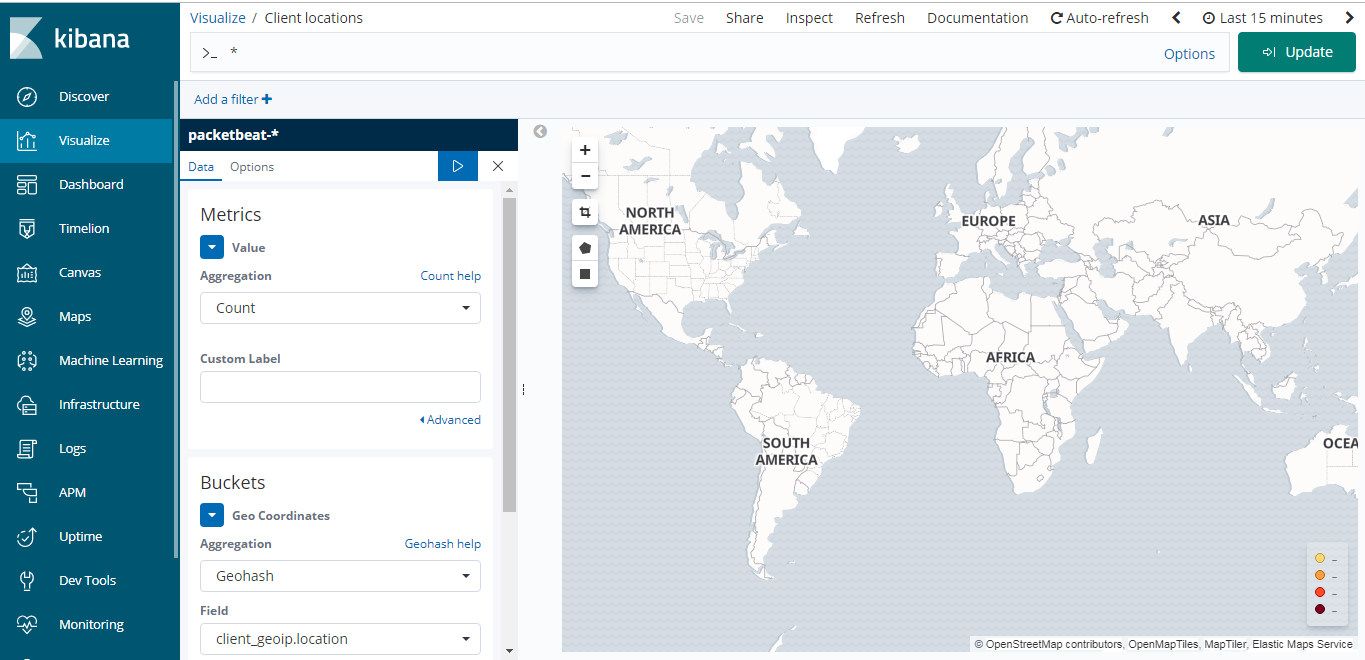Open the Count aggregation dropdown
Viewport: 1365px width, 660px height.
(x=340, y=308)
